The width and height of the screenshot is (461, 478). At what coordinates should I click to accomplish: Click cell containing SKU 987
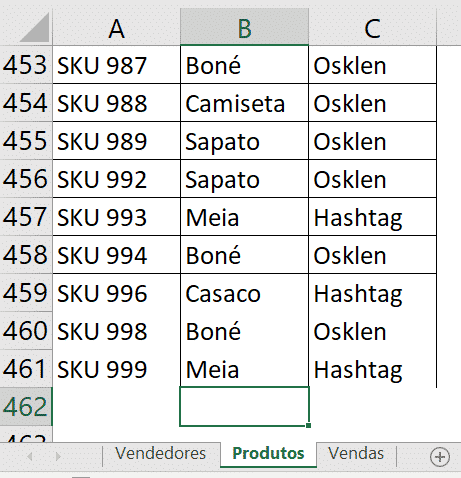[116, 65]
